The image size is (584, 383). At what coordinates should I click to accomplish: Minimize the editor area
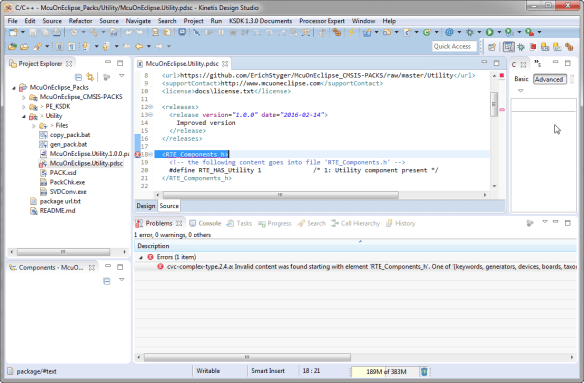point(484,62)
